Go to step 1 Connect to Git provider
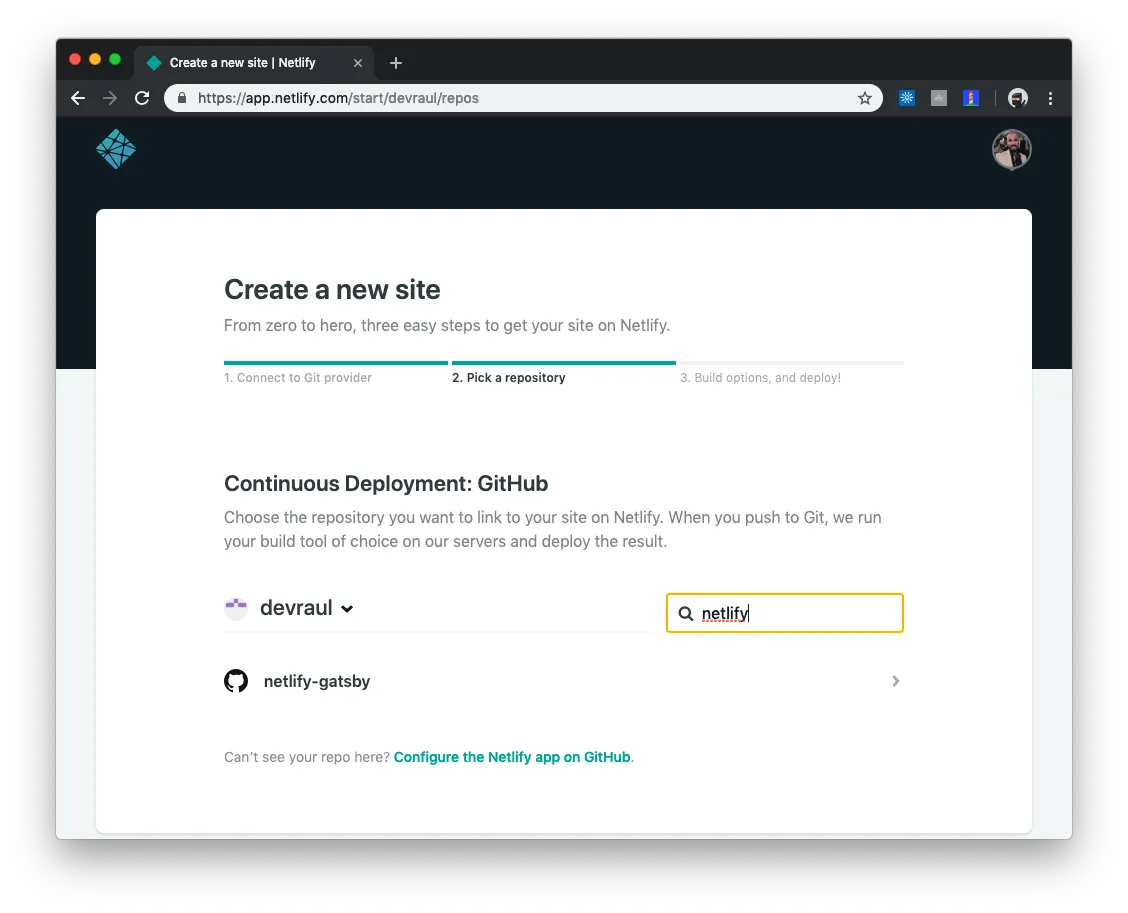Image resolution: width=1128 pixels, height=913 pixels. coord(298,378)
